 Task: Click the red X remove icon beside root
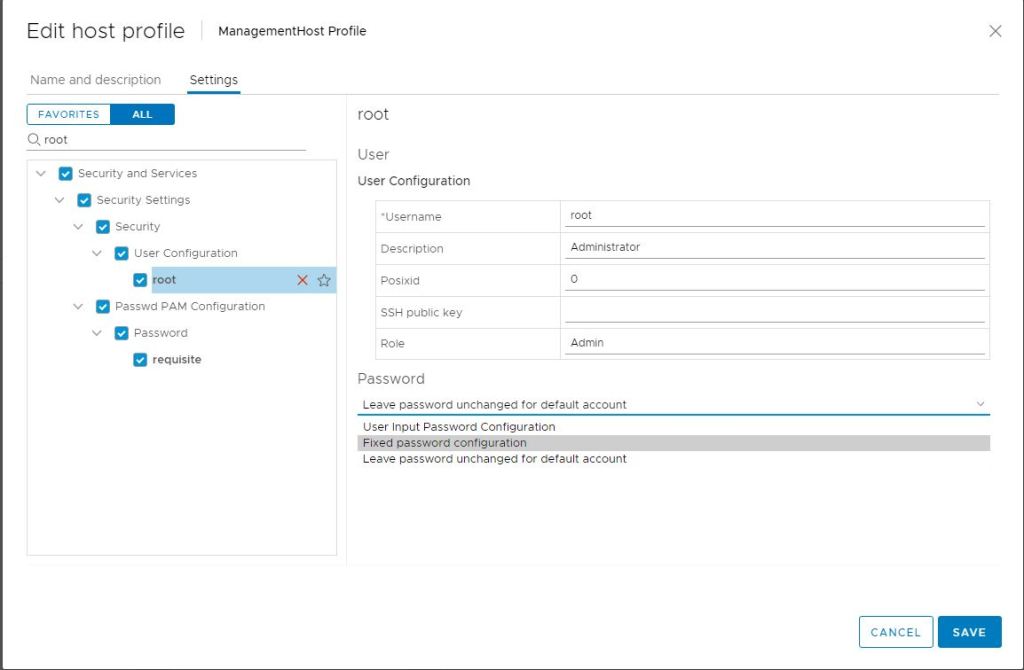click(302, 280)
